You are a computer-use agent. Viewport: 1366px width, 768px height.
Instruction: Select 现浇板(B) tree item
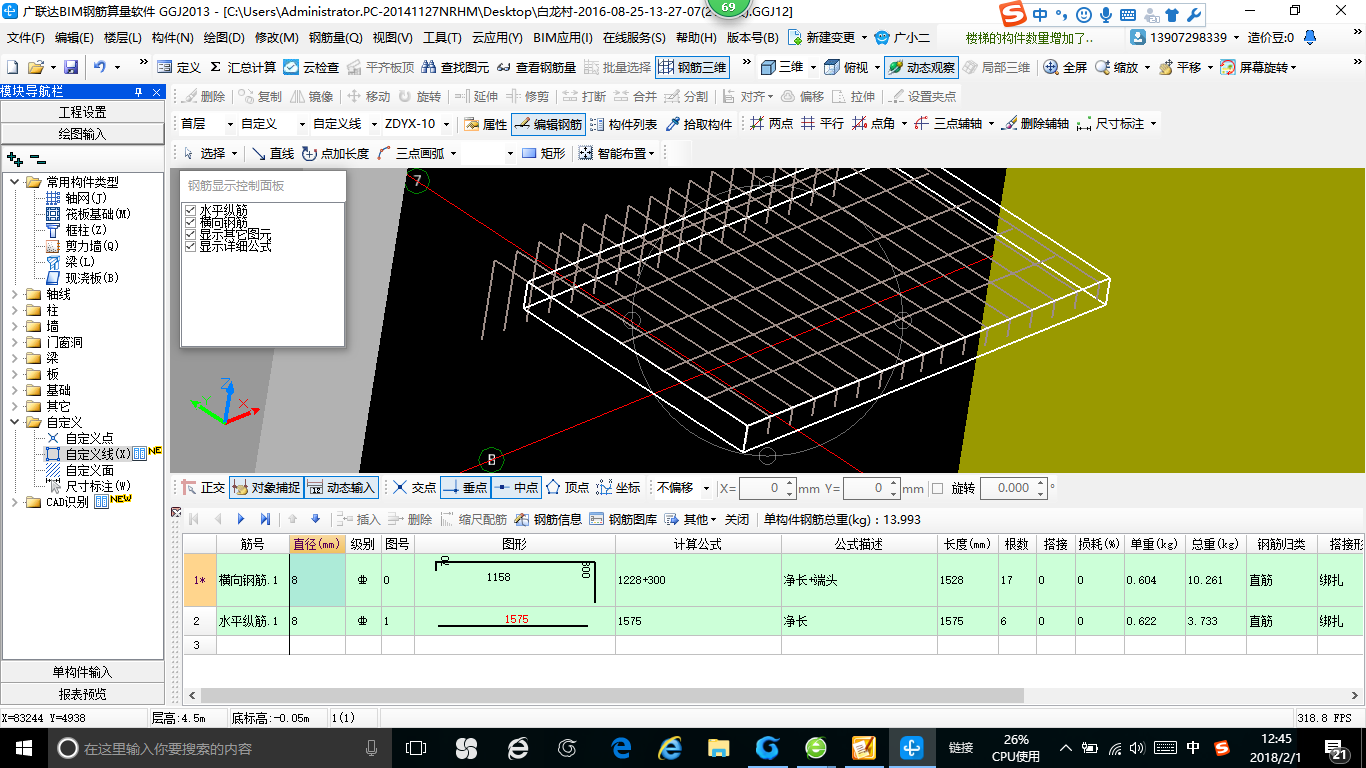[92, 278]
